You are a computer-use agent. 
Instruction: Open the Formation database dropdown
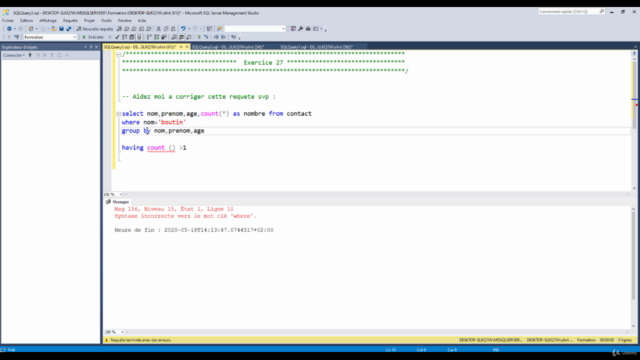pos(75,37)
